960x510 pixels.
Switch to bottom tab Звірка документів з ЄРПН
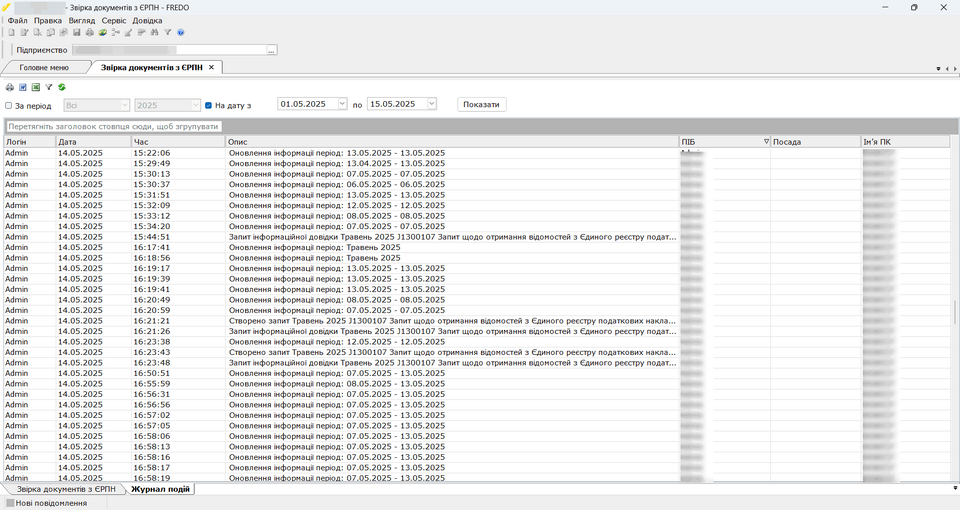pos(66,489)
